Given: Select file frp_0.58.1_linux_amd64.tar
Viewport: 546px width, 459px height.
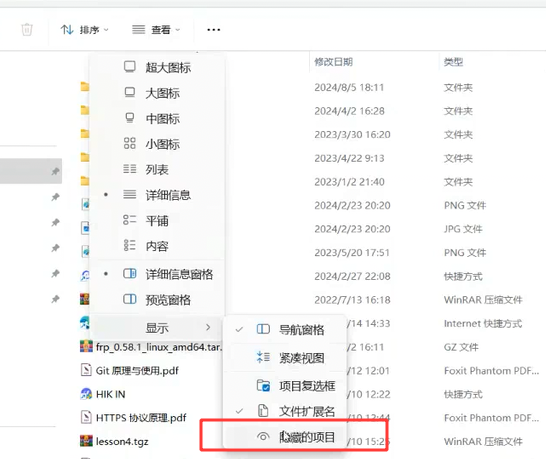Looking at the screenshot, I should [x=158, y=347].
